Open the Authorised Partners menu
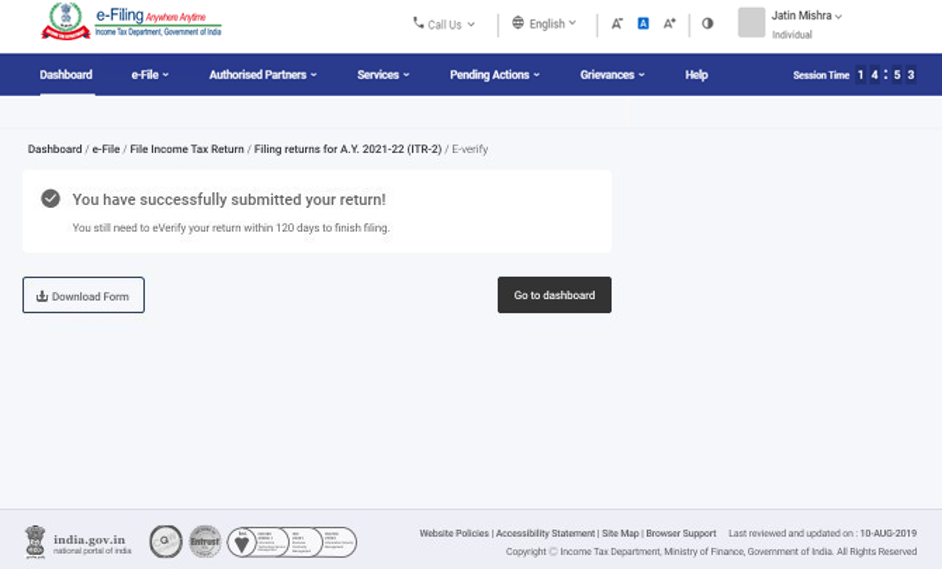Screen dimensions: 942x569 coord(262,75)
